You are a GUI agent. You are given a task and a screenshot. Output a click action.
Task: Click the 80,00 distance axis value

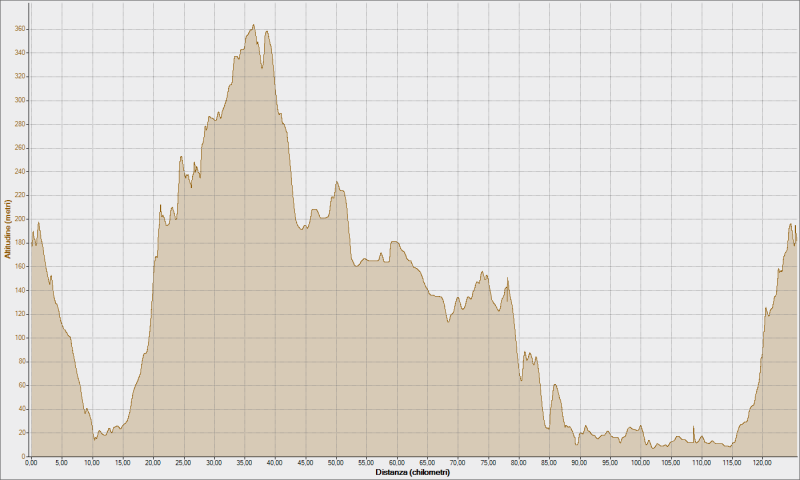click(x=518, y=463)
